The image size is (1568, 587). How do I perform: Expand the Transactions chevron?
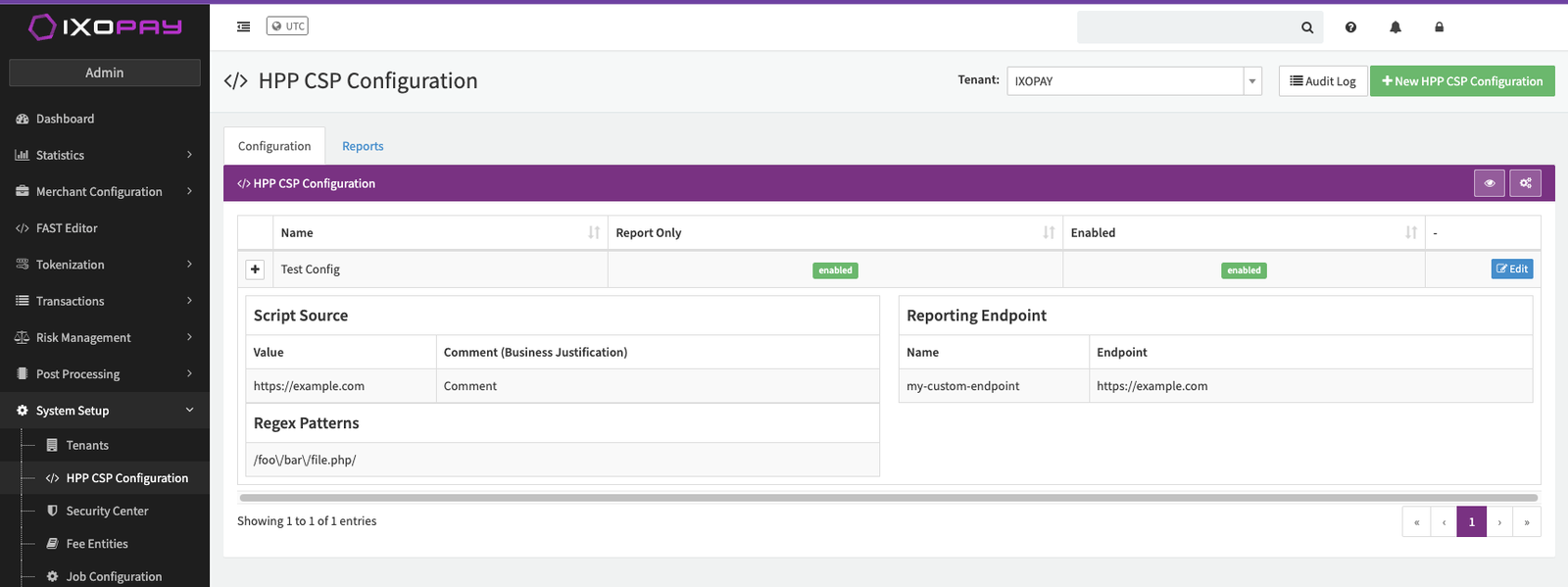tap(189, 301)
